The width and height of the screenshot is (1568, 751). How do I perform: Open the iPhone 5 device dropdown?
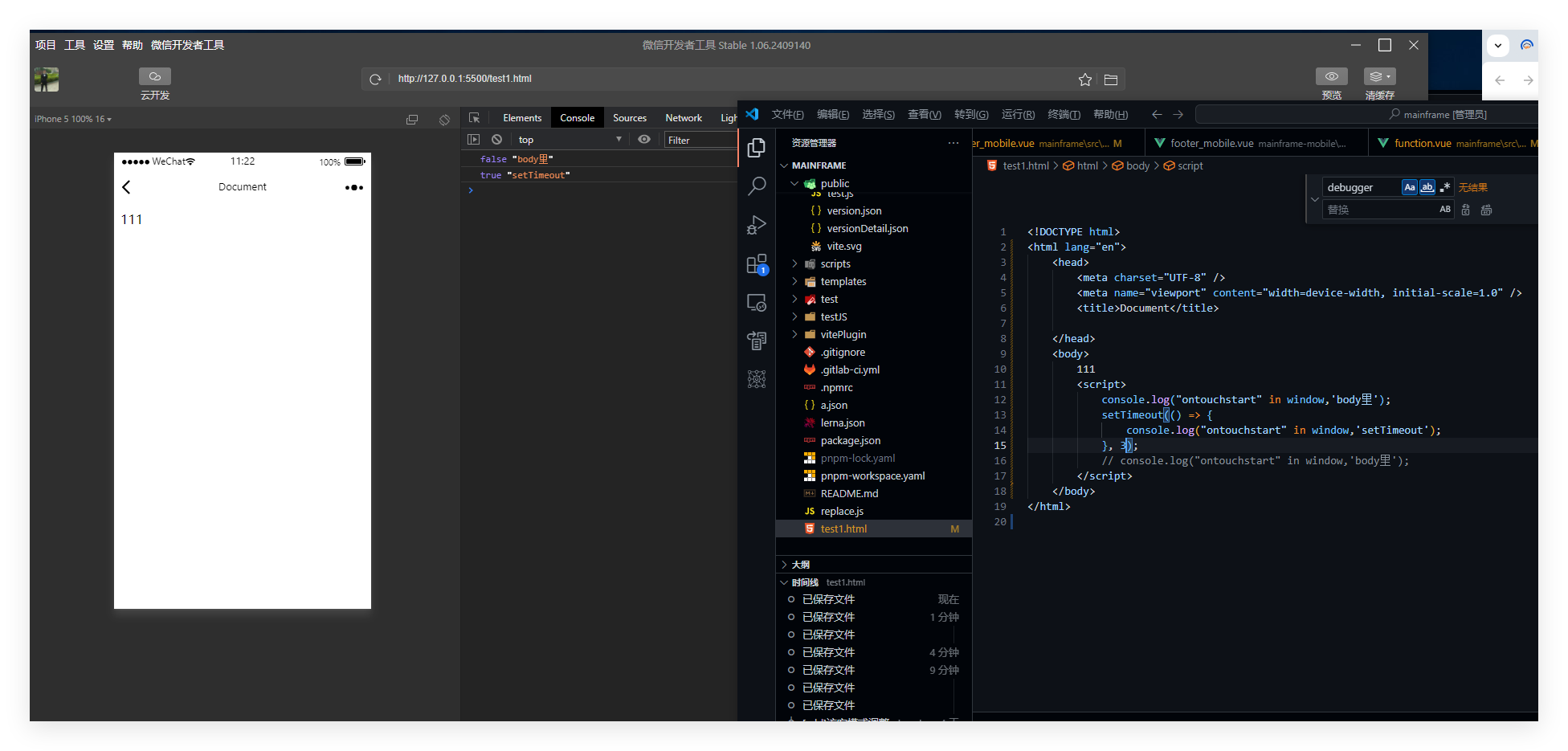[73, 119]
